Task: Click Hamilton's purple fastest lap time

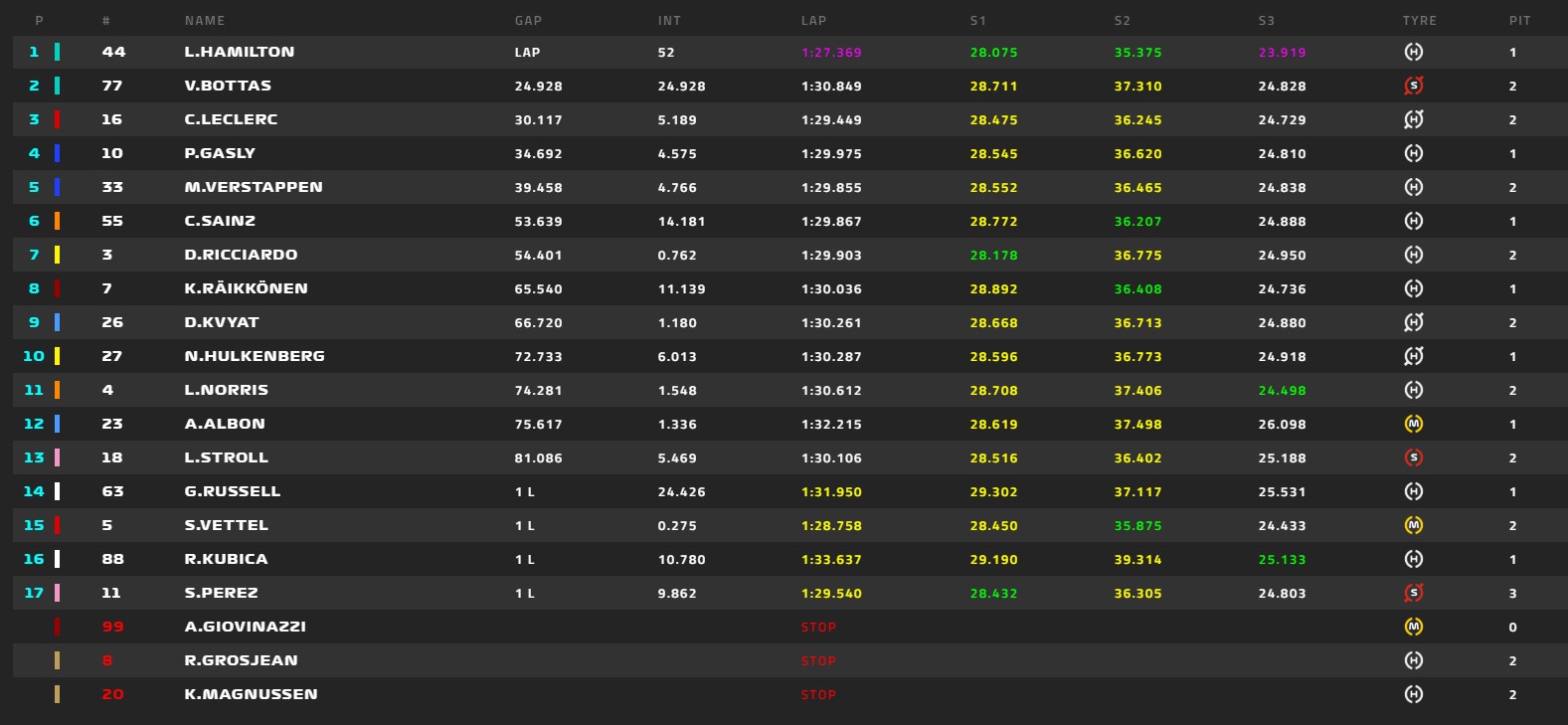Action: point(831,52)
